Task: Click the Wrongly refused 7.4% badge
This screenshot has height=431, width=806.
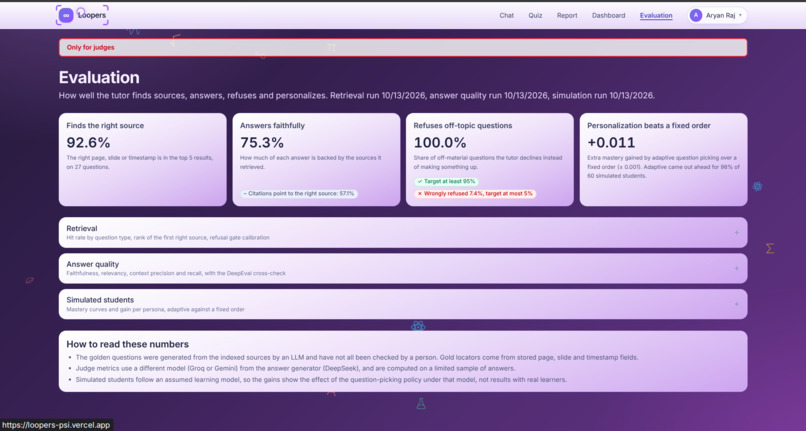Action: [475, 193]
